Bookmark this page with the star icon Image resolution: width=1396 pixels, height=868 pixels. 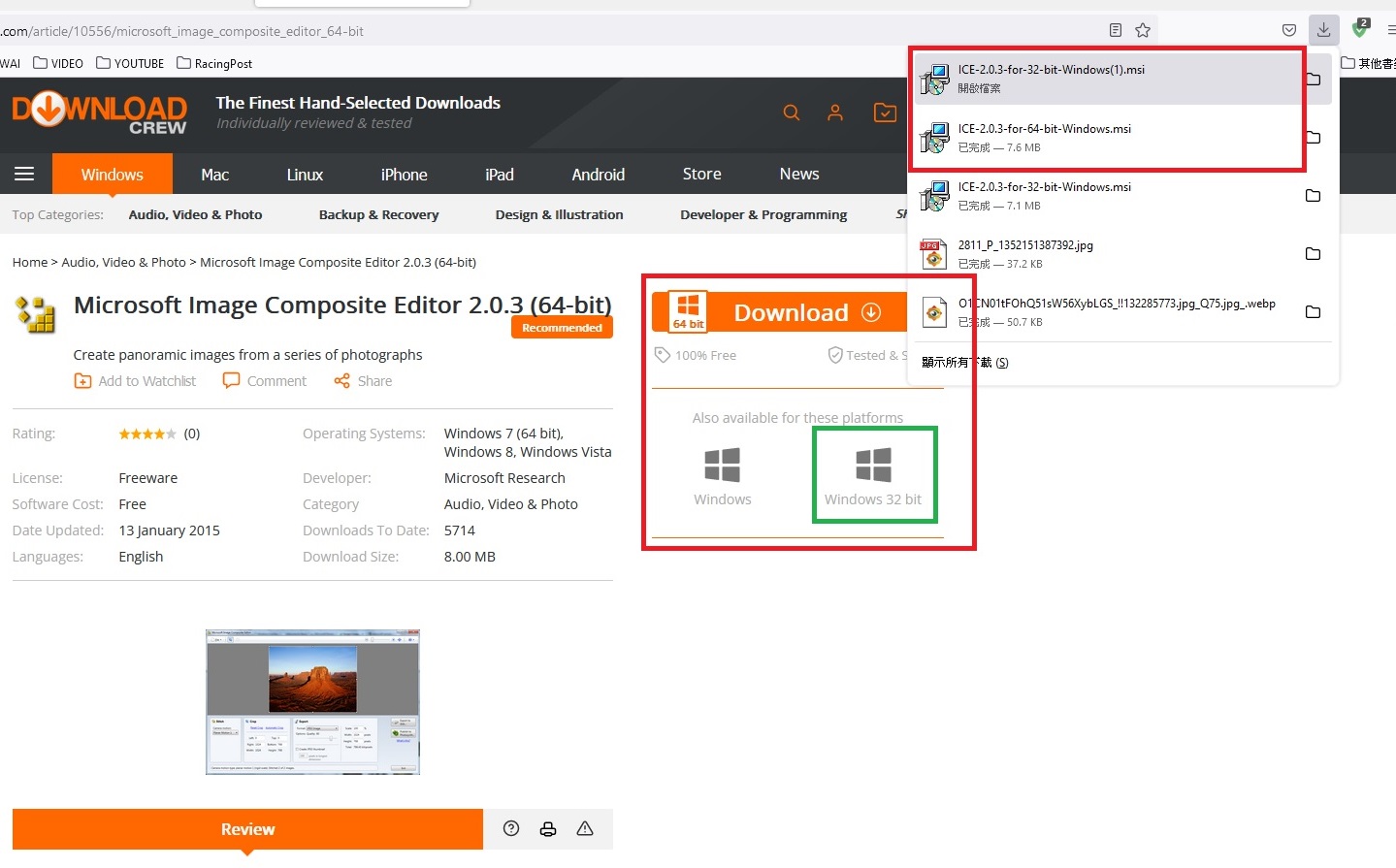click(x=1143, y=30)
